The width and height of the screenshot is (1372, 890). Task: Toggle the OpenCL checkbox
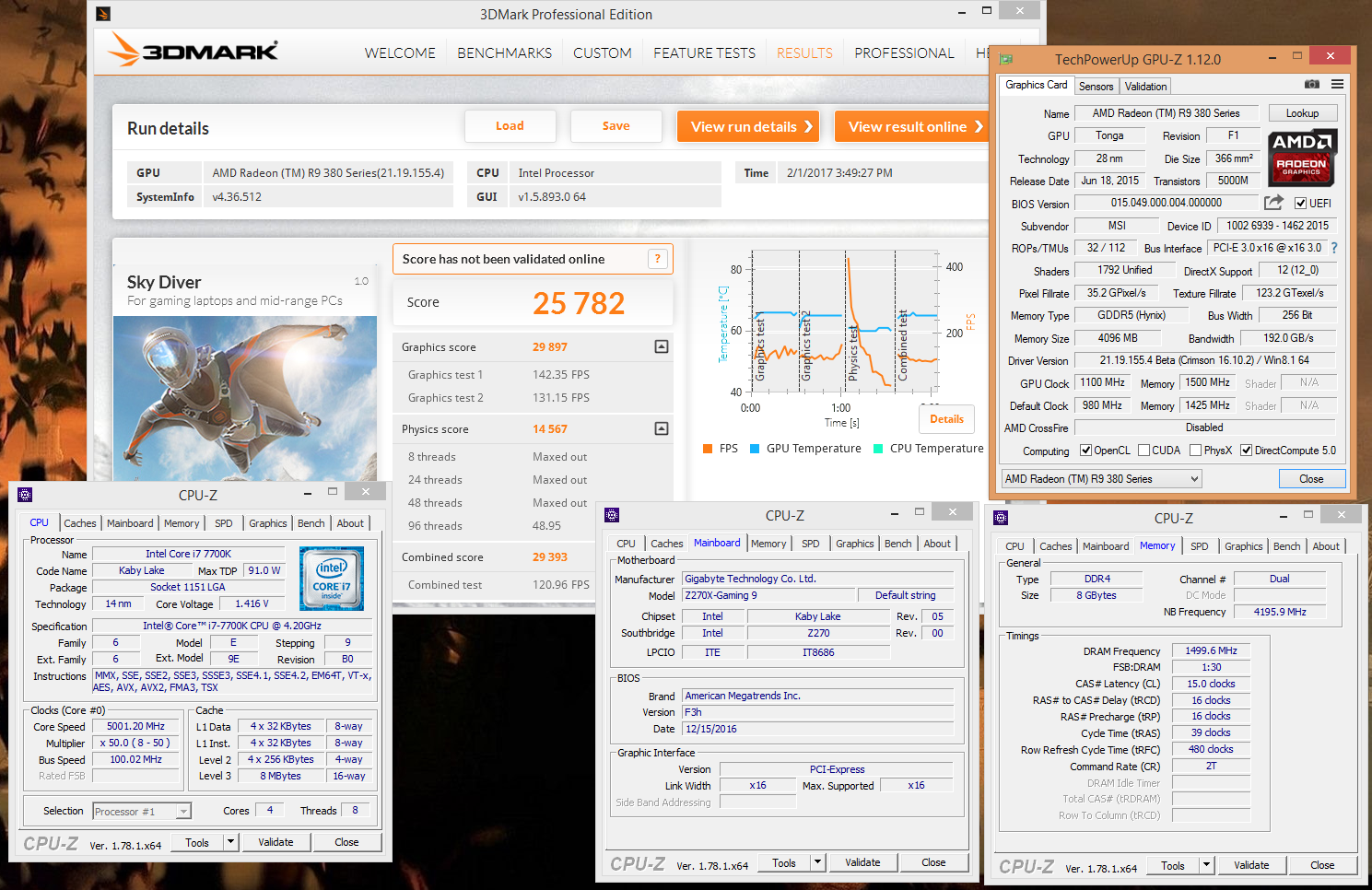pyautogui.click(x=1085, y=451)
